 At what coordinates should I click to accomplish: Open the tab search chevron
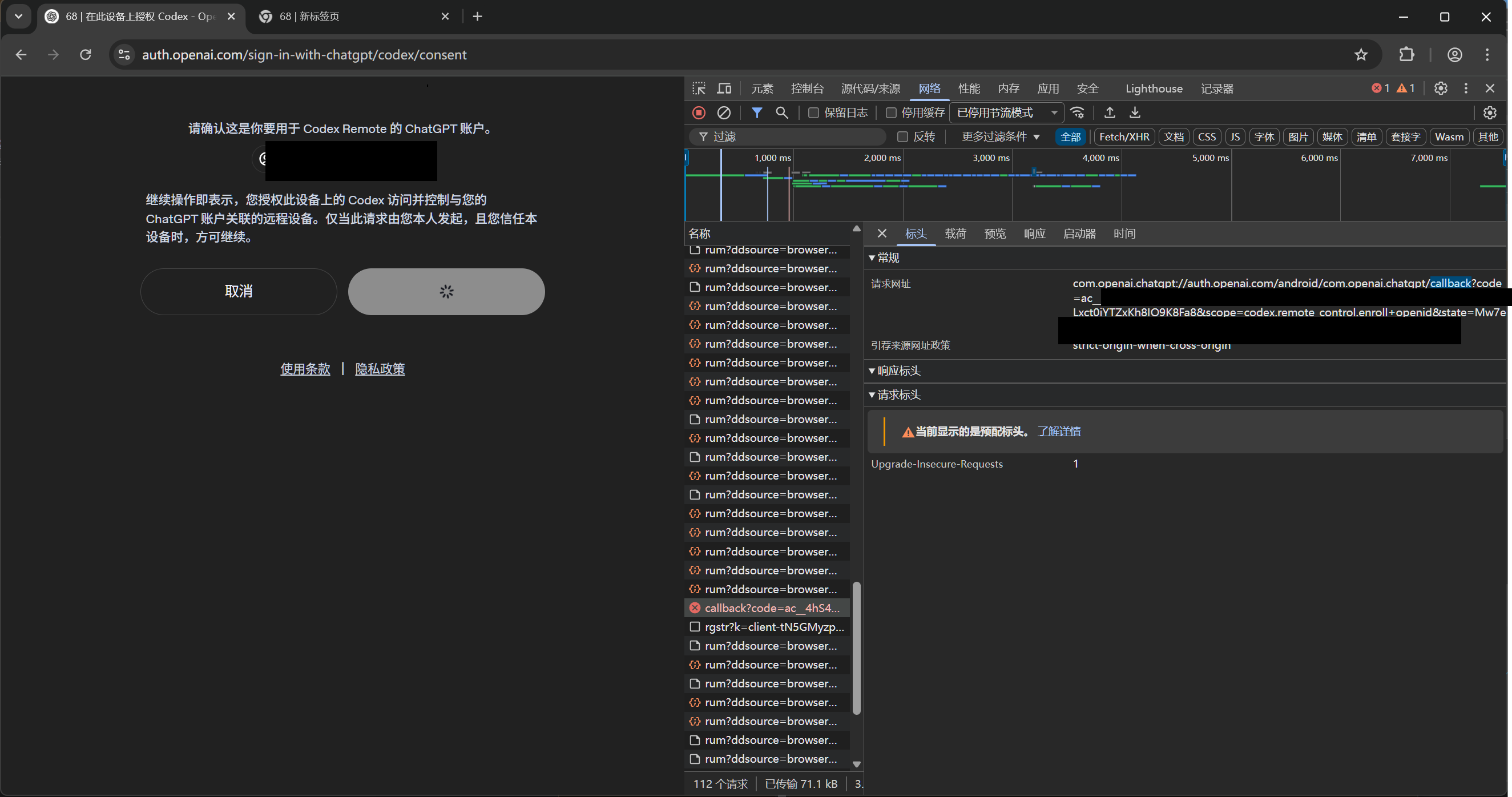(x=18, y=17)
